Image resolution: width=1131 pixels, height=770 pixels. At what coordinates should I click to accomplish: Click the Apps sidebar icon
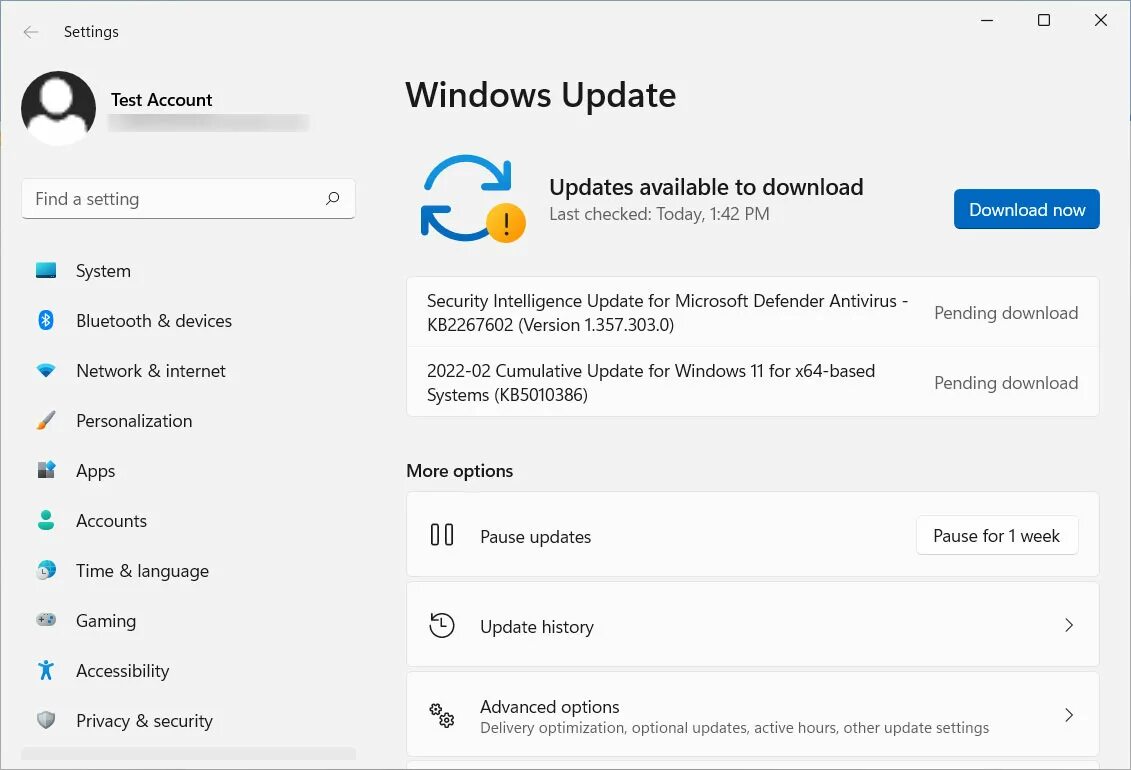(46, 470)
